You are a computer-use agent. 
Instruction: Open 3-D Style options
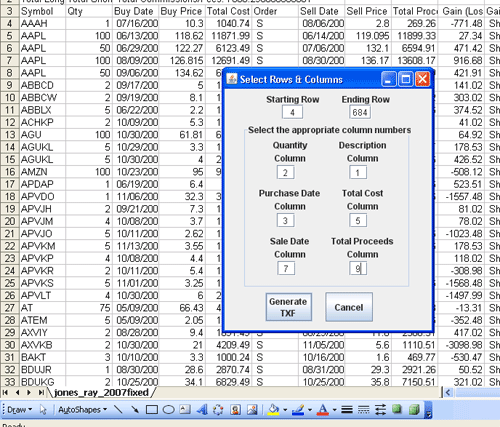point(414,409)
